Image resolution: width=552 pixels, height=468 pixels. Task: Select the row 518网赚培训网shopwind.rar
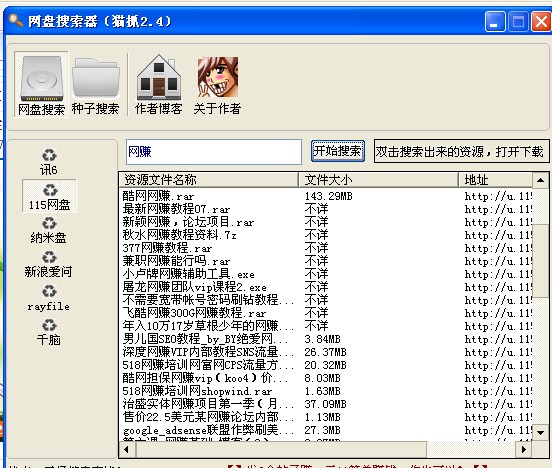(x=326, y=391)
